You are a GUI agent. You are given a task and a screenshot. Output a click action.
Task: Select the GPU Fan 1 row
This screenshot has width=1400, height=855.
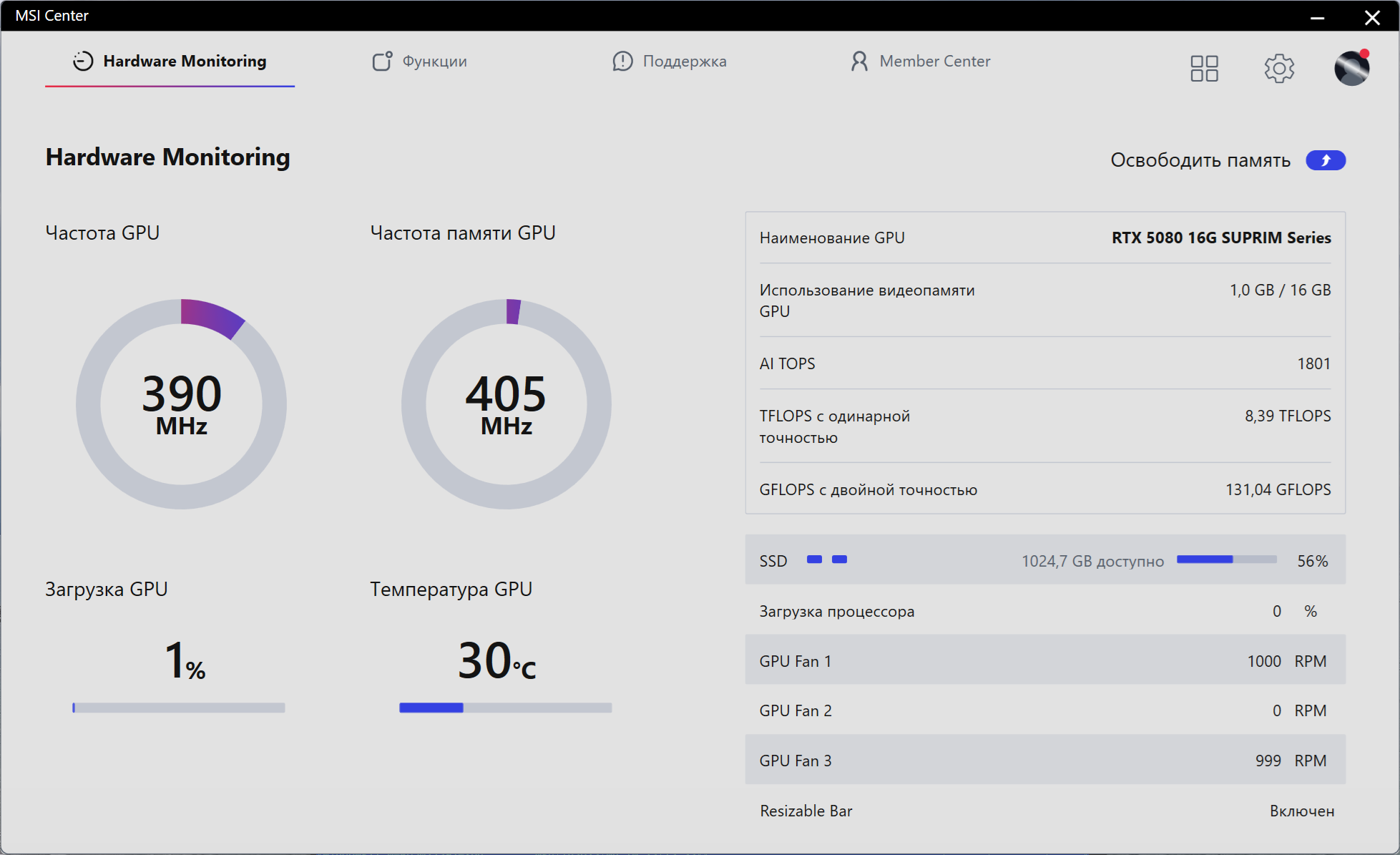[1044, 661]
